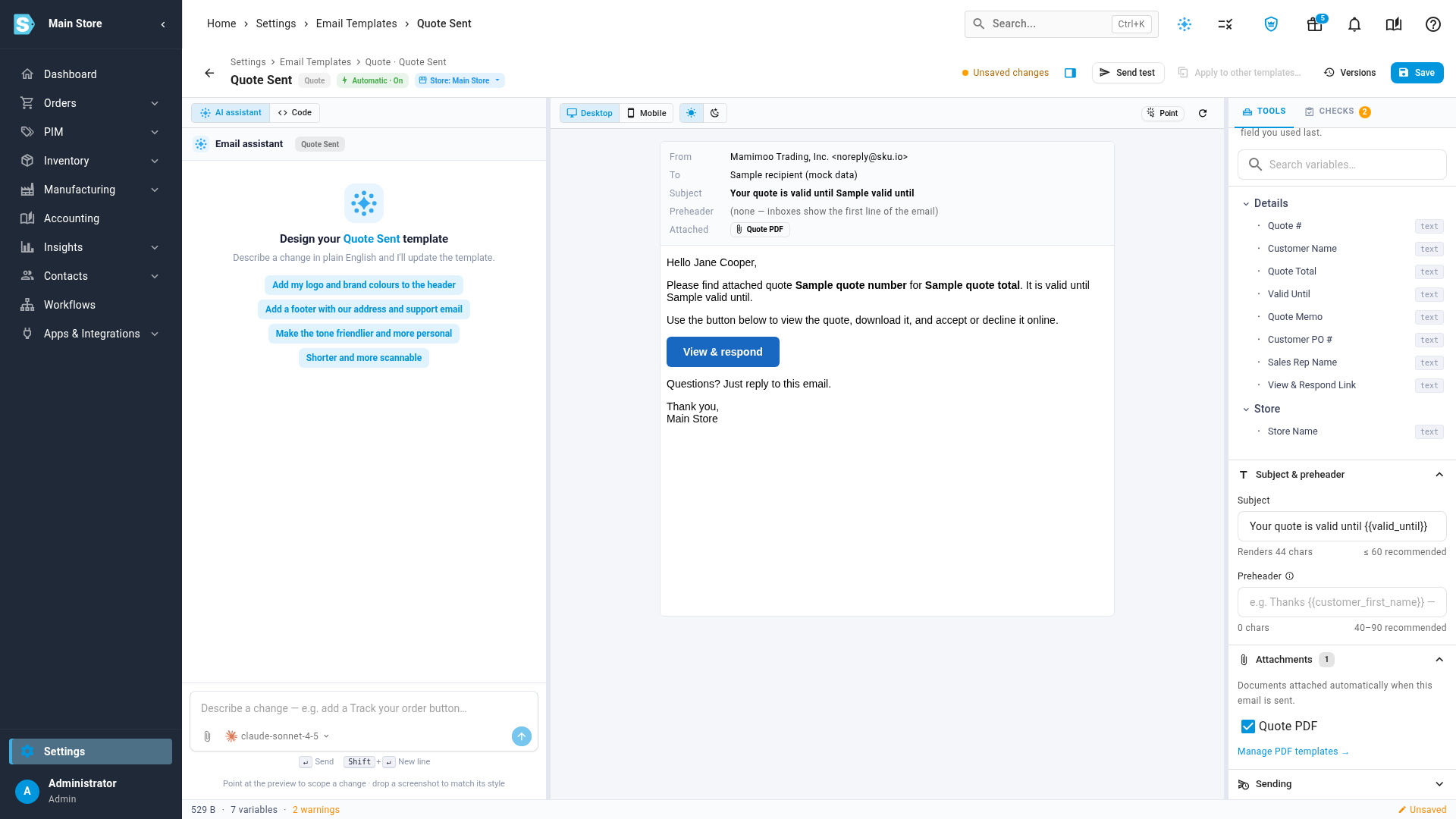Switch preview to light mode
The height and width of the screenshot is (819, 1456).
pyautogui.click(x=691, y=113)
